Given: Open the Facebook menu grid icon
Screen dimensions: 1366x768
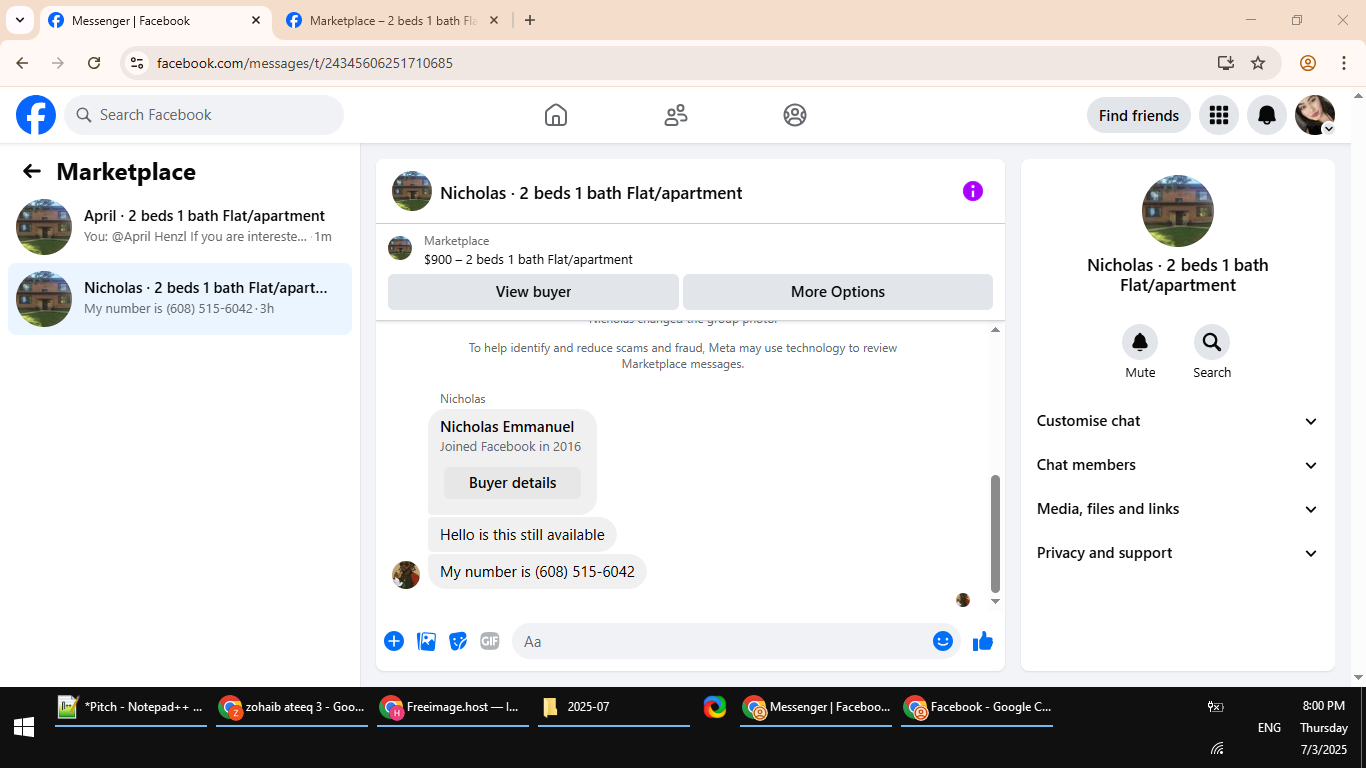Looking at the screenshot, I should point(1218,115).
